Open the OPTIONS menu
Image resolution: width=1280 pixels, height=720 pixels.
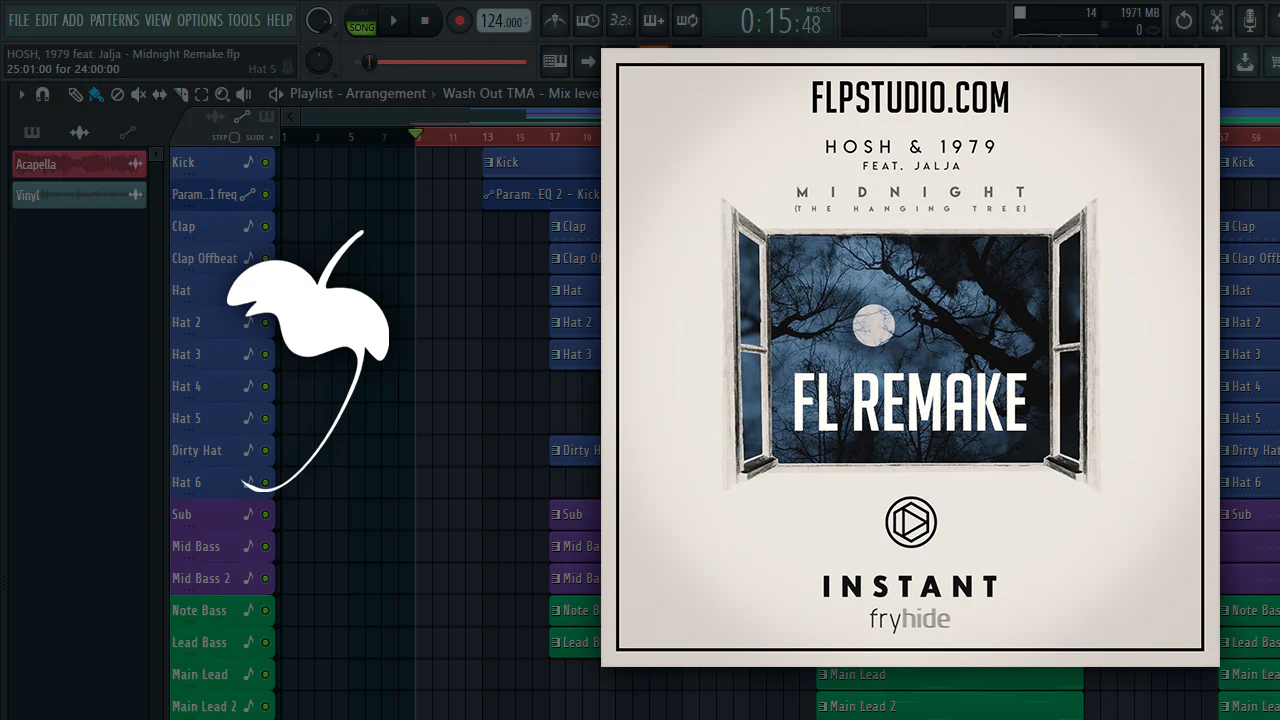coord(200,20)
